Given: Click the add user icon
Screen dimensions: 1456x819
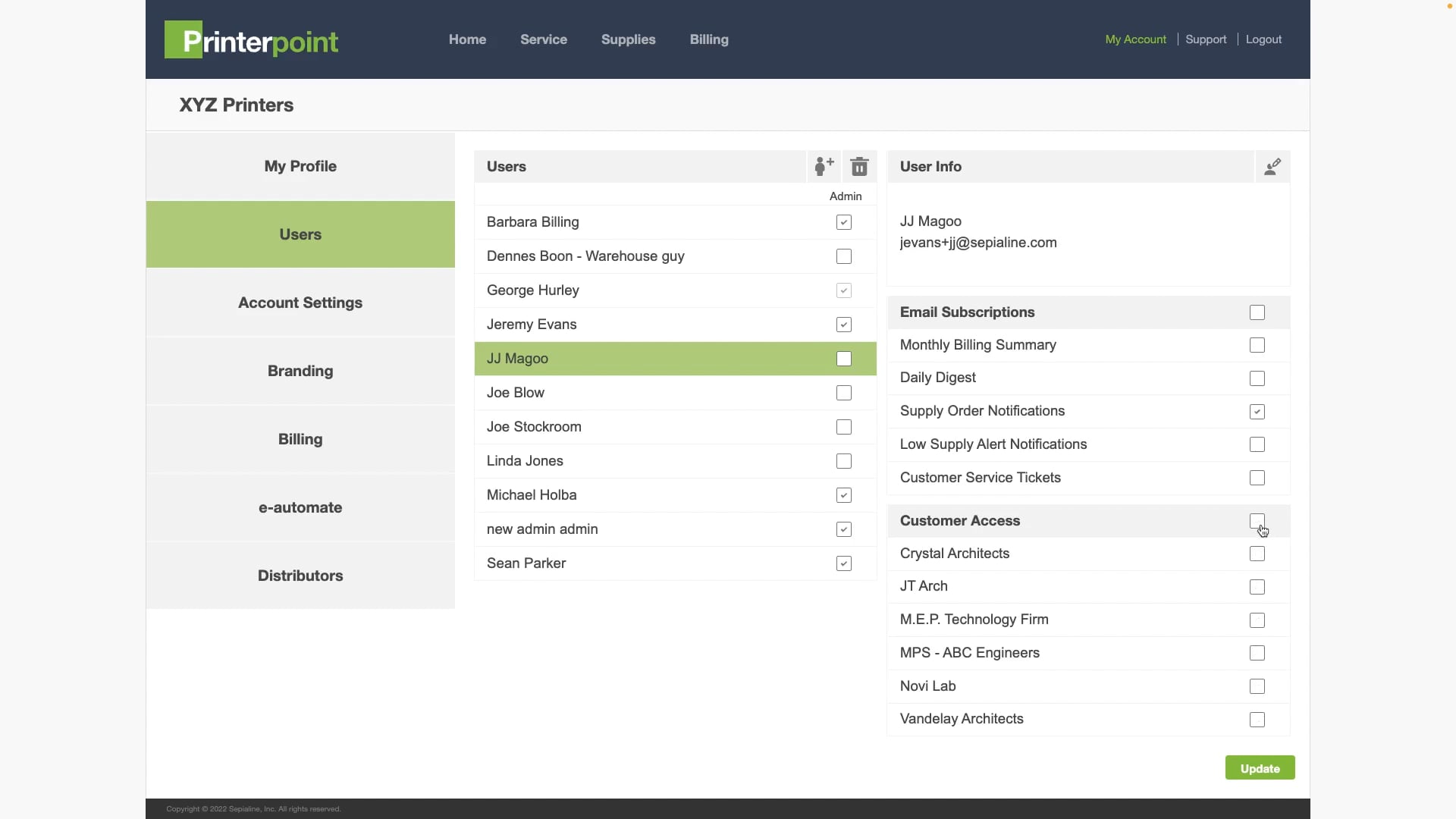Looking at the screenshot, I should (x=824, y=166).
